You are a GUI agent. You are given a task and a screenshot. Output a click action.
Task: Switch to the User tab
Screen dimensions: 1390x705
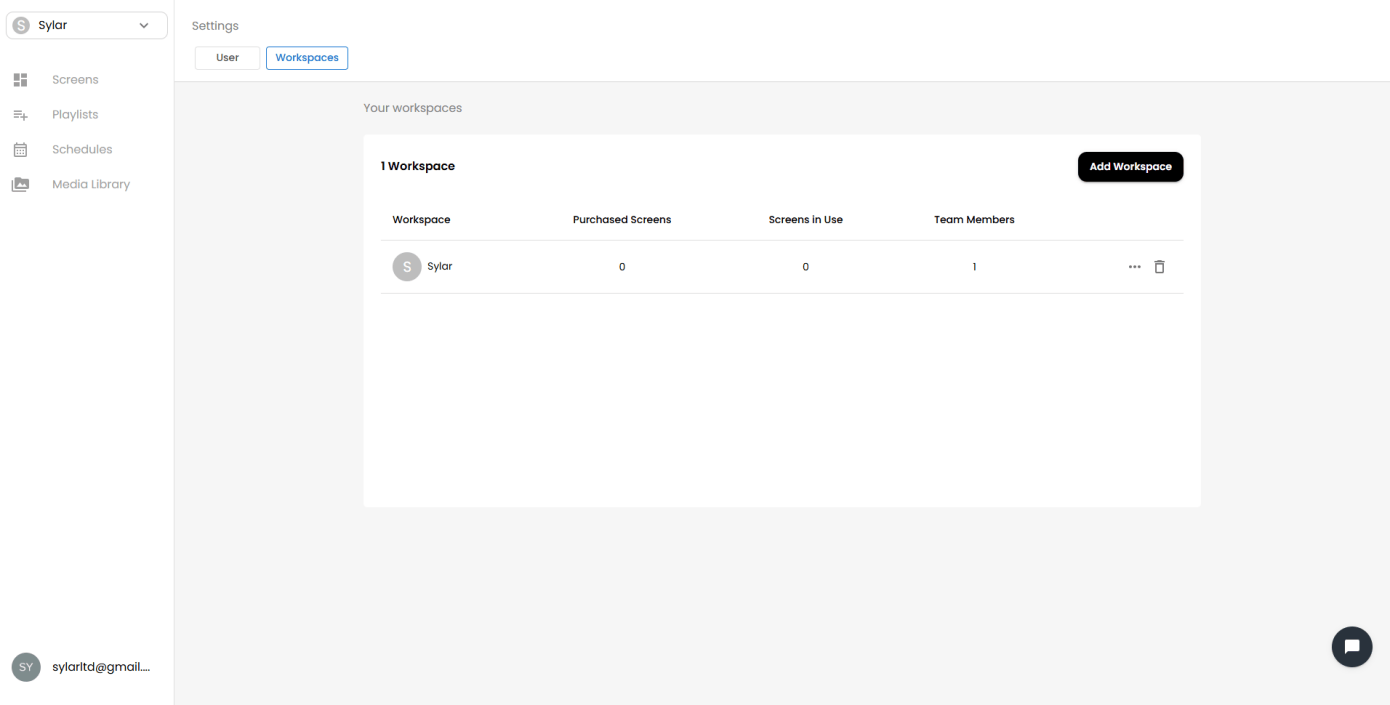click(227, 58)
